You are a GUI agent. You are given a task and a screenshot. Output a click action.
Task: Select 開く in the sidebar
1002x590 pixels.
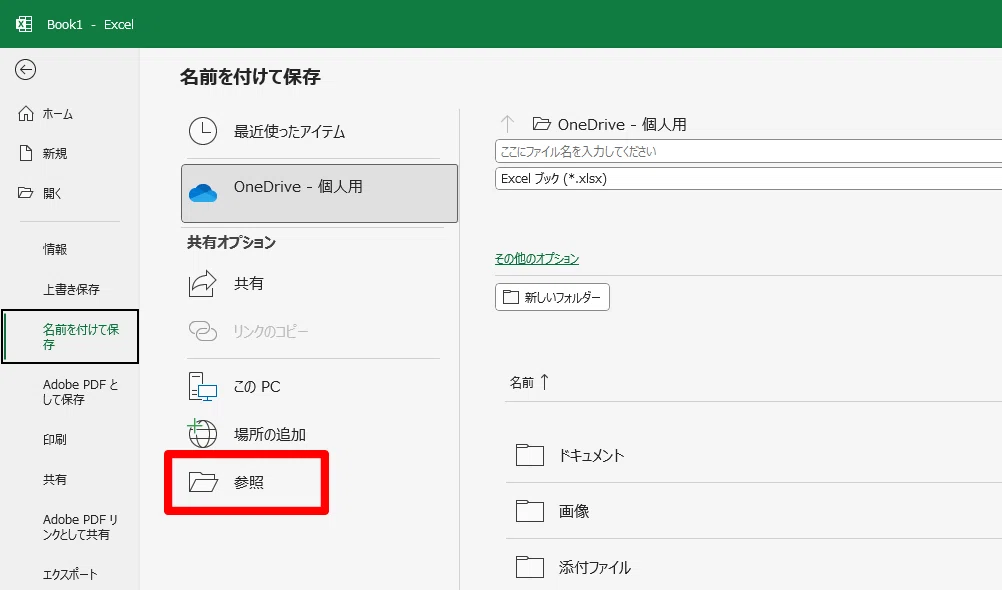pyautogui.click(x=52, y=193)
